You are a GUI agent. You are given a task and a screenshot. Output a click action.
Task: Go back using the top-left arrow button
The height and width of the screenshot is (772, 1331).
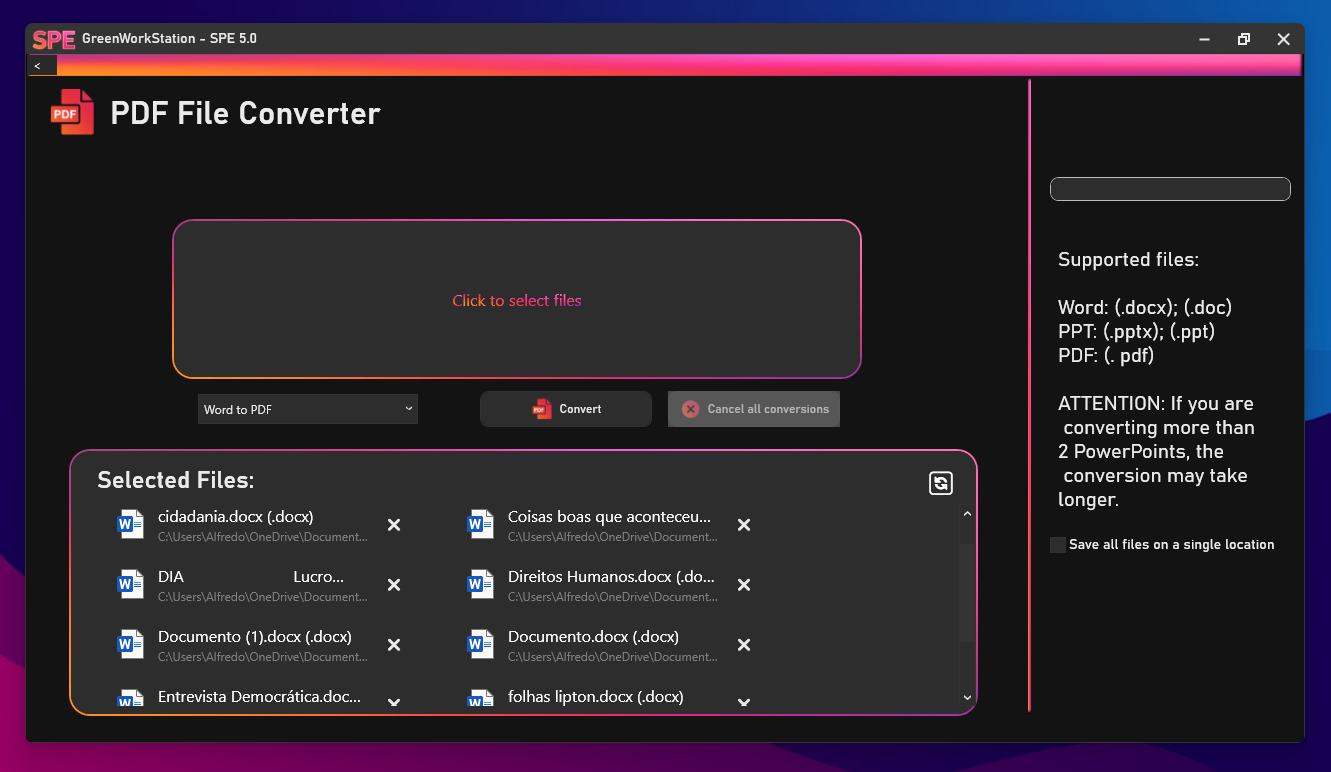coord(38,66)
